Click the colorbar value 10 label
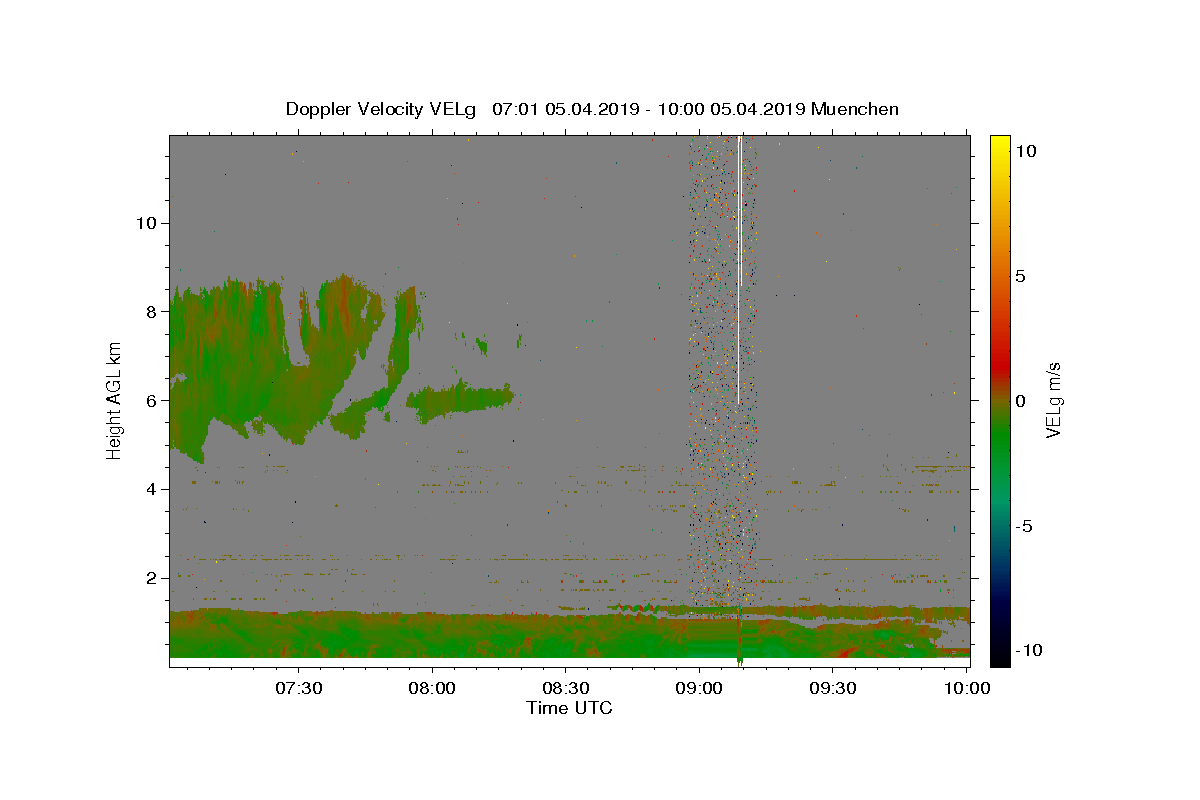This screenshot has height=800, width=1200. (1025, 150)
